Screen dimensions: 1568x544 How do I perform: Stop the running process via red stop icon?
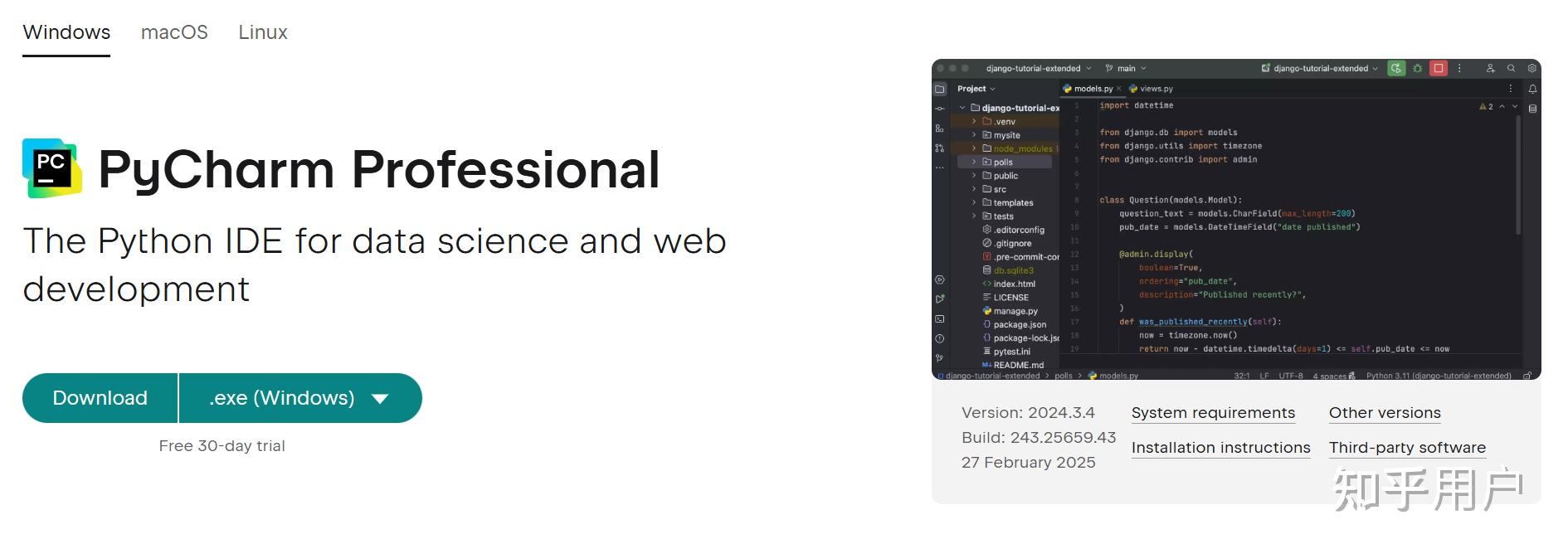(1438, 69)
